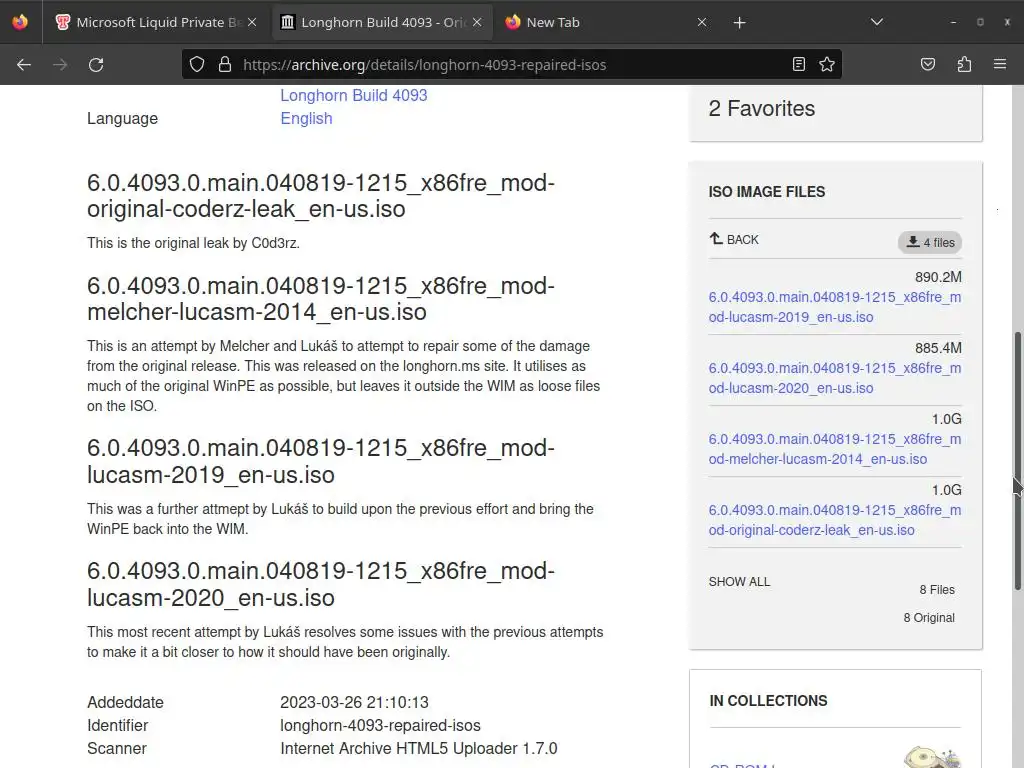The width and height of the screenshot is (1024, 768).
Task: Open the English language link
Action: (x=306, y=118)
